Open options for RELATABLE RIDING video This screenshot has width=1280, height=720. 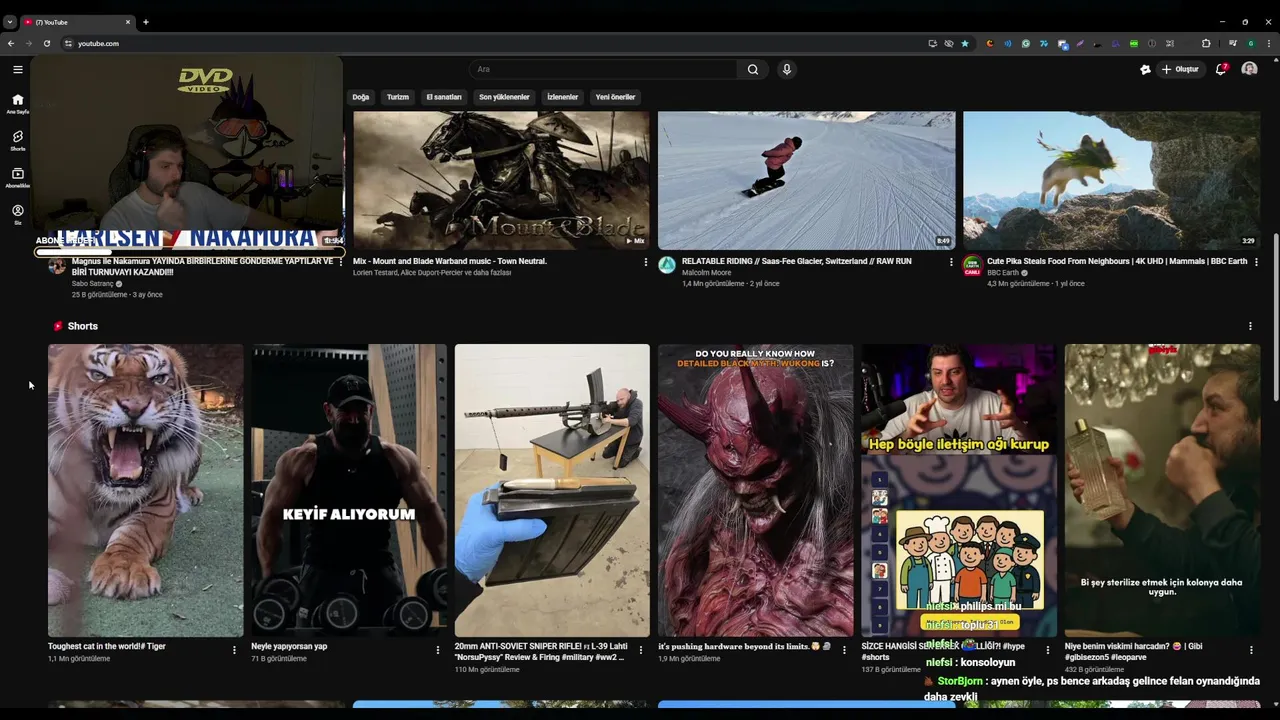point(951,262)
